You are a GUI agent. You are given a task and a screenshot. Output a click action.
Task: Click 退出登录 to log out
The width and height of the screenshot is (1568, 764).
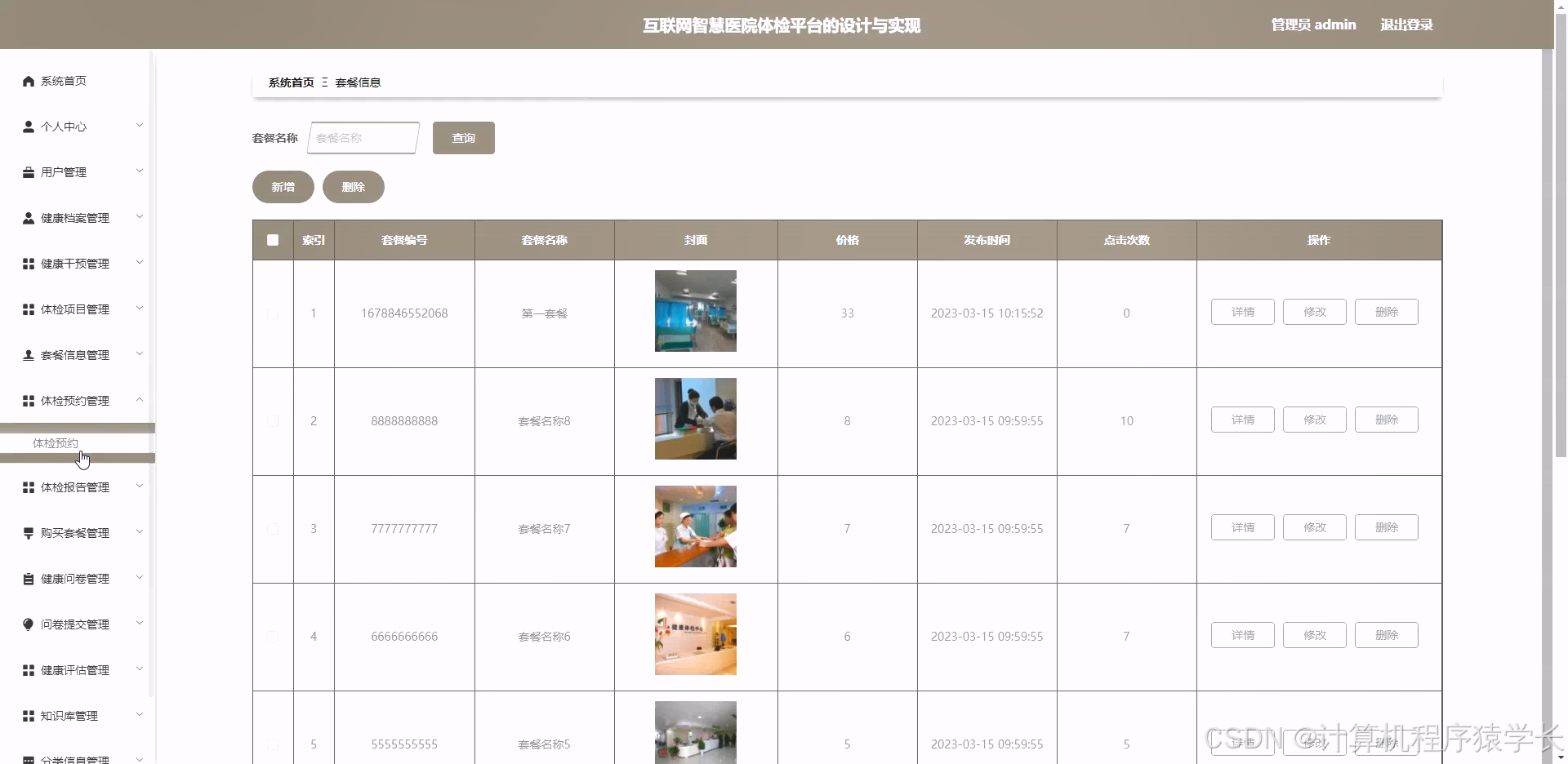pyautogui.click(x=1406, y=24)
